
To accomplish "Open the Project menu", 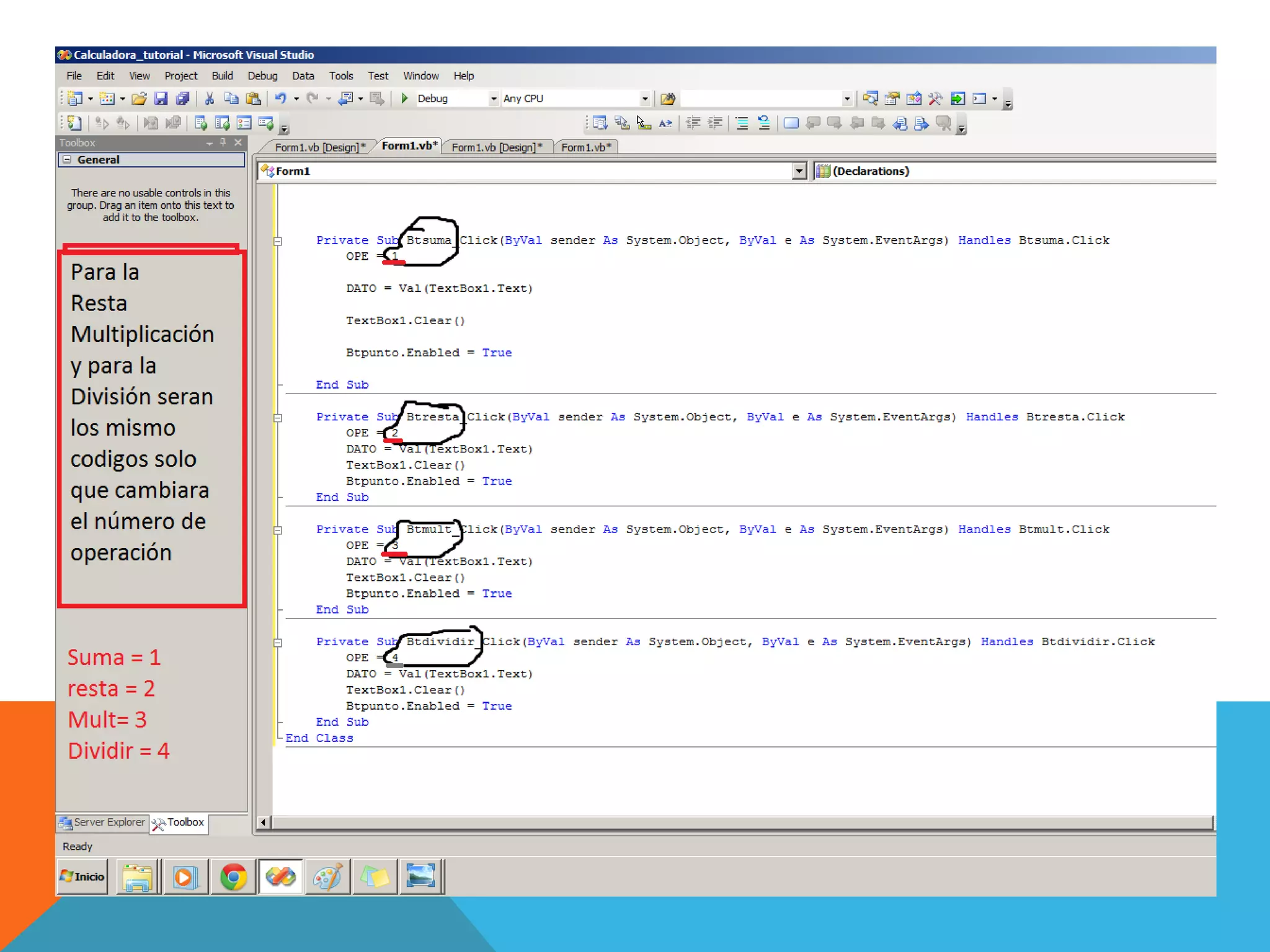I will click(181, 76).
